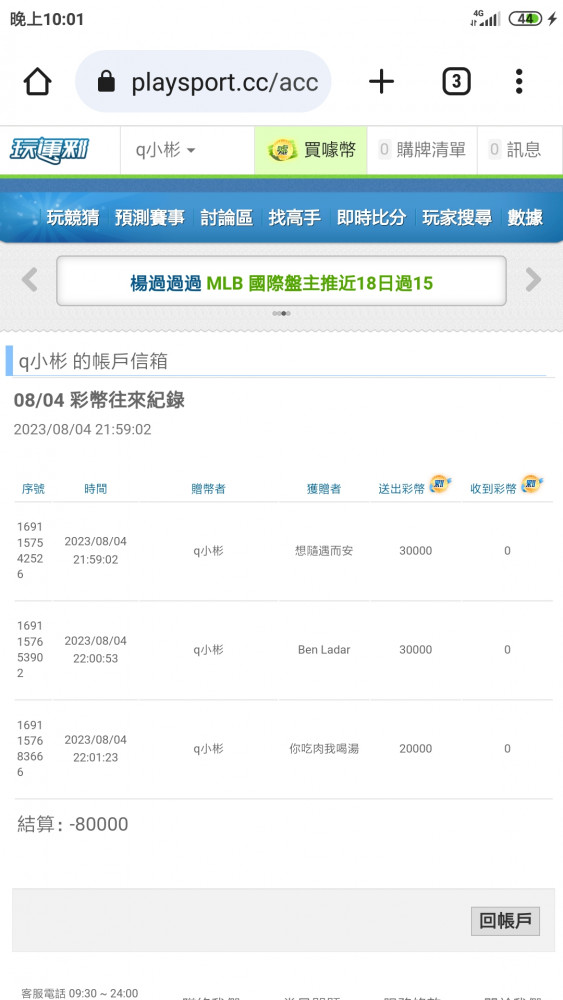Click the 獲贈者 column header

tap(324, 489)
